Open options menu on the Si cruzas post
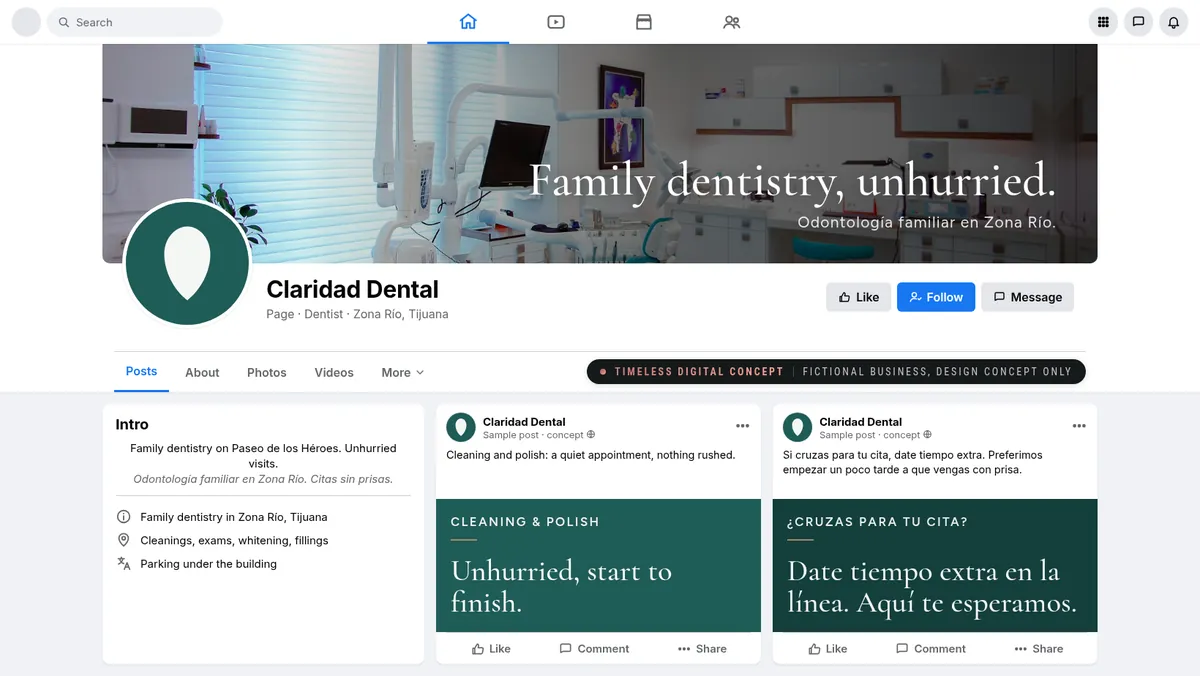Screen dimensions: 1200x676 (1079, 426)
